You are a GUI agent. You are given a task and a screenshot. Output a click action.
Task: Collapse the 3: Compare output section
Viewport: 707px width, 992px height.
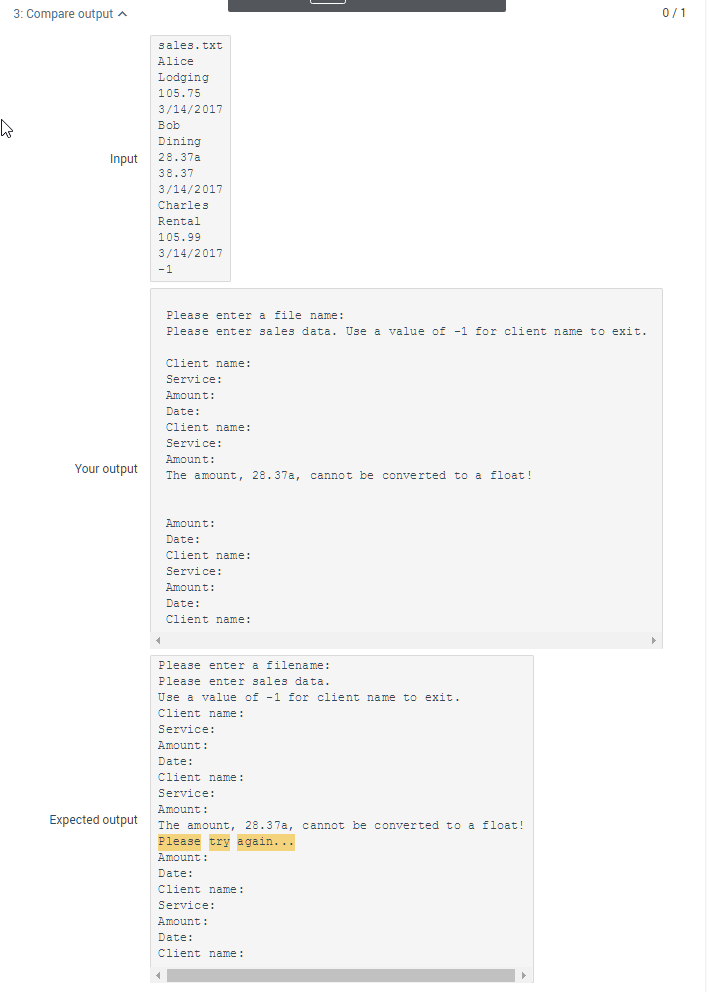pyautogui.click(x=70, y=14)
